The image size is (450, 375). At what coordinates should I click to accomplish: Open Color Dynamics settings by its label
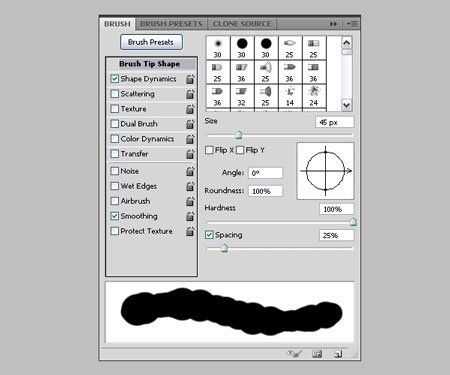coord(147,139)
